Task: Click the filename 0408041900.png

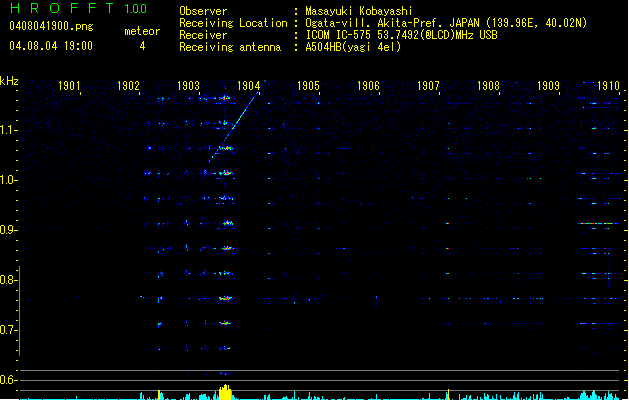Action: pos(51,27)
